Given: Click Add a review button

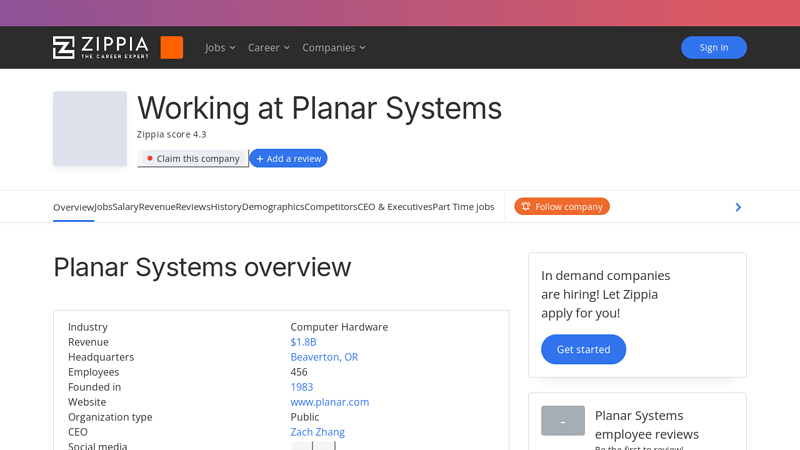Looking at the screenshot, I should coord(288,158).
